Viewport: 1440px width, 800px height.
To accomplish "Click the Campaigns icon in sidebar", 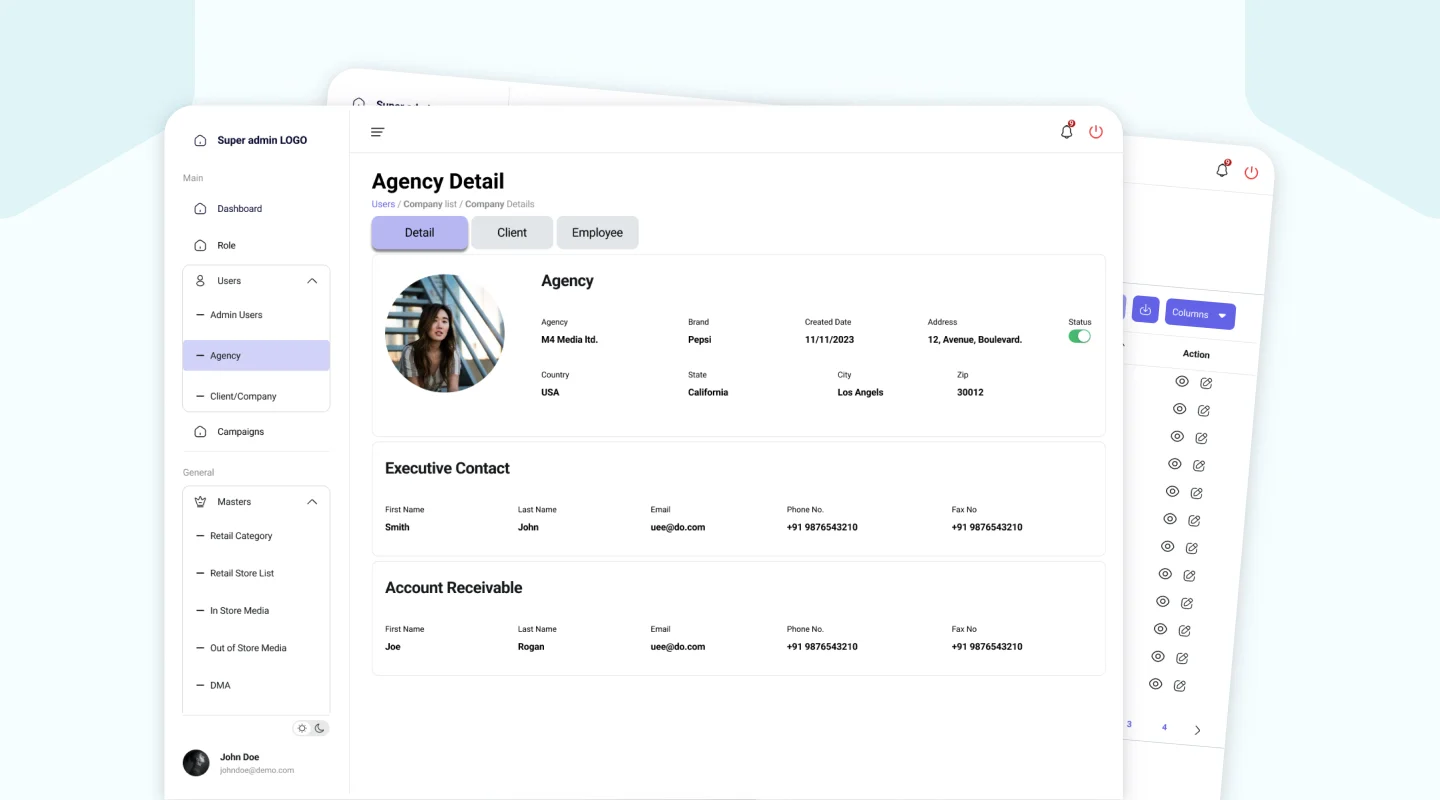I will pos(200,432).
